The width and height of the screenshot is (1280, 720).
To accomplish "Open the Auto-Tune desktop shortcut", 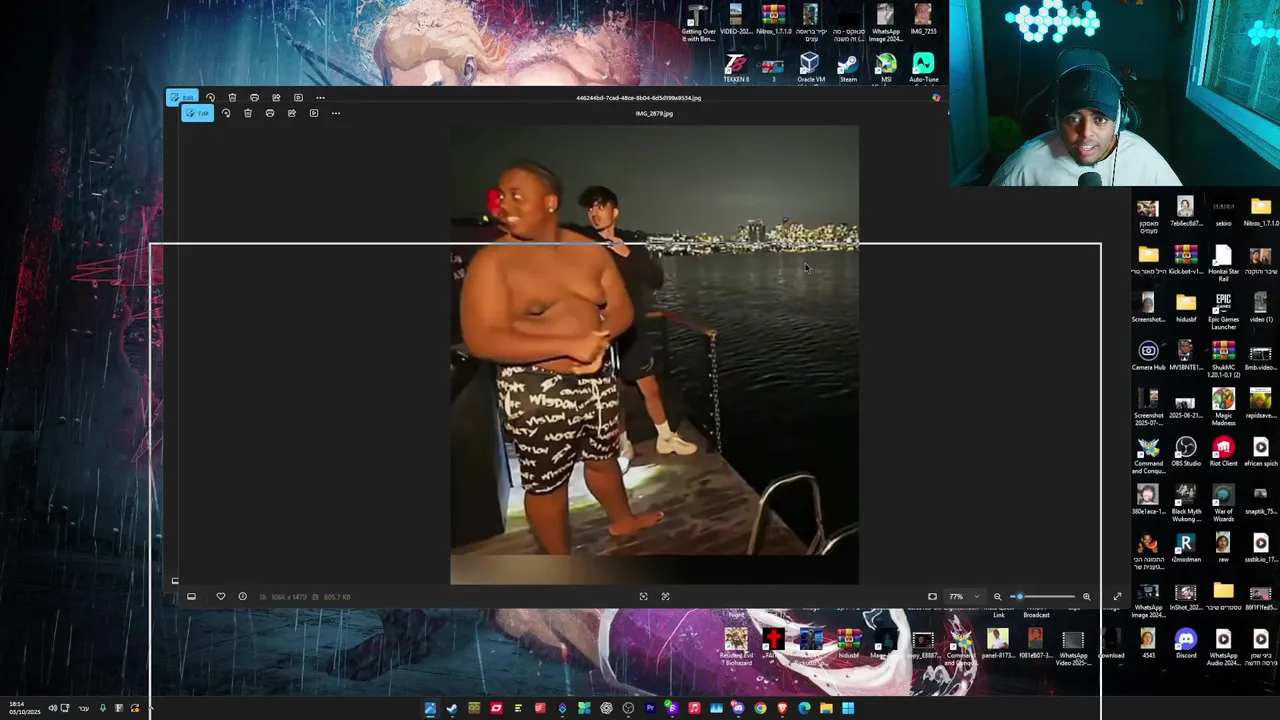I will pyautogui.click(x=923, y=69).
